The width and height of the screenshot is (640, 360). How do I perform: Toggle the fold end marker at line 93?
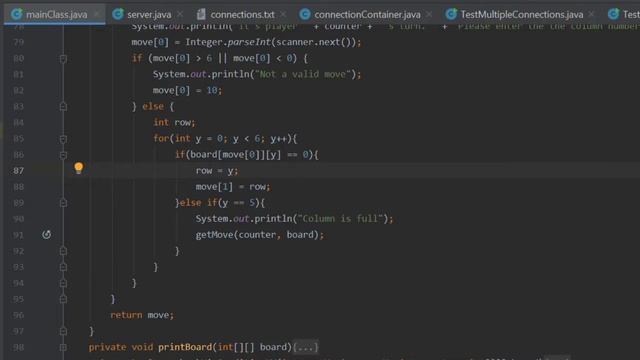tap(63, 267)
